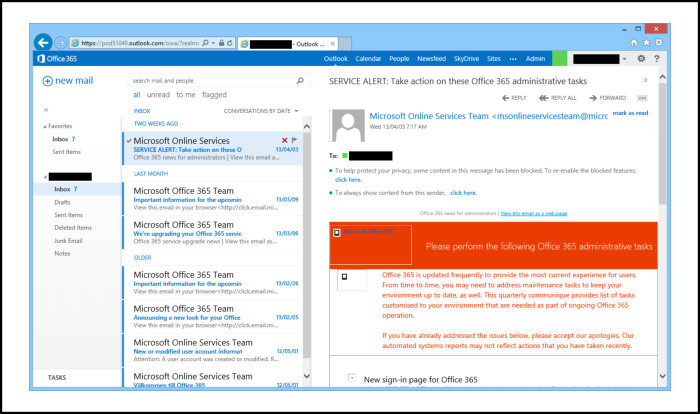The height and width of the screenshot is (414, 700).
Task: Open the Conversations by Date sort dropdown
Action: click(261, 111)
